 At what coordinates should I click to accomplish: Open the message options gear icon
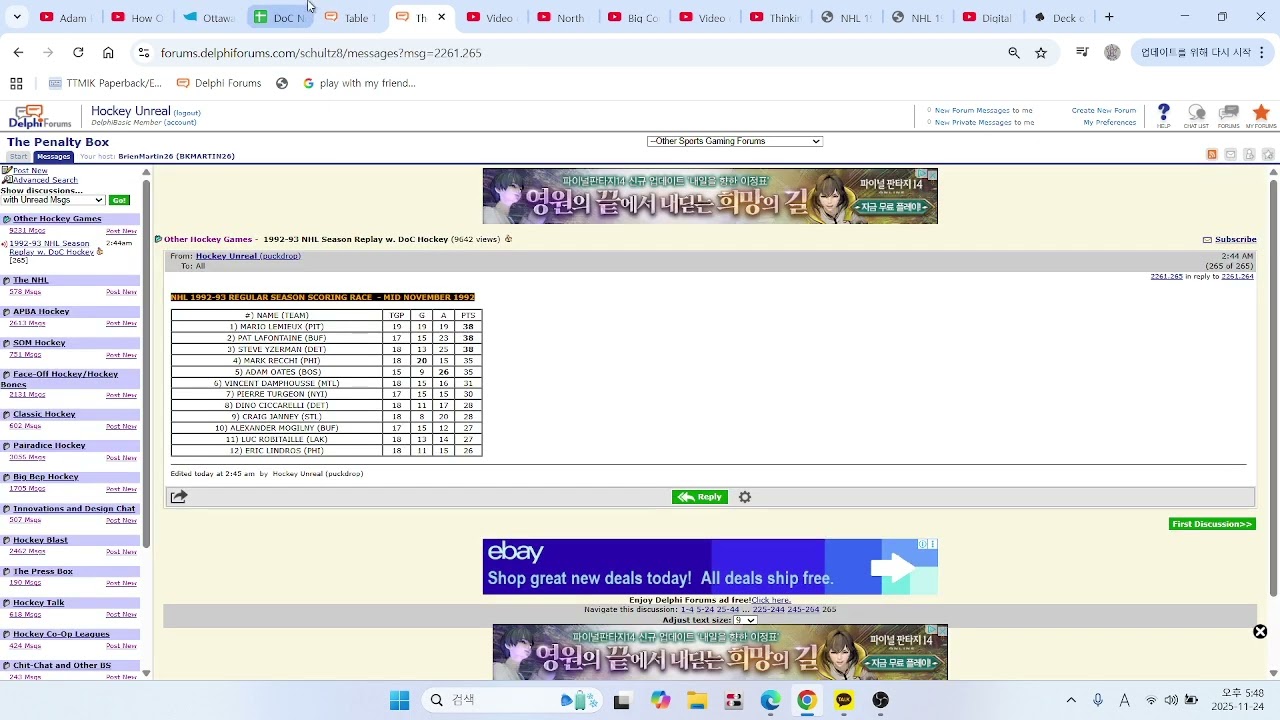(745, 497)
